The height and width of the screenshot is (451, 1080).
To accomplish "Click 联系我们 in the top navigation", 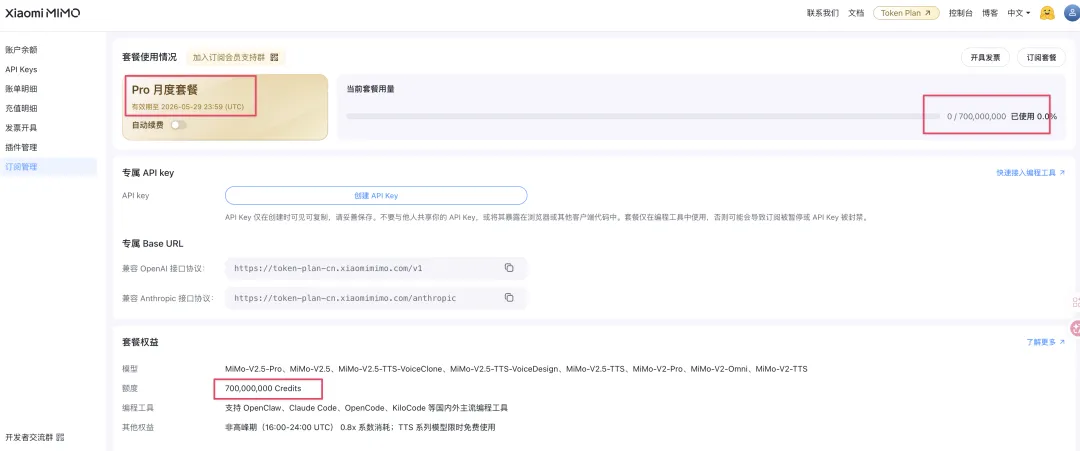I will pyautogui.click(x=822, y=13).
